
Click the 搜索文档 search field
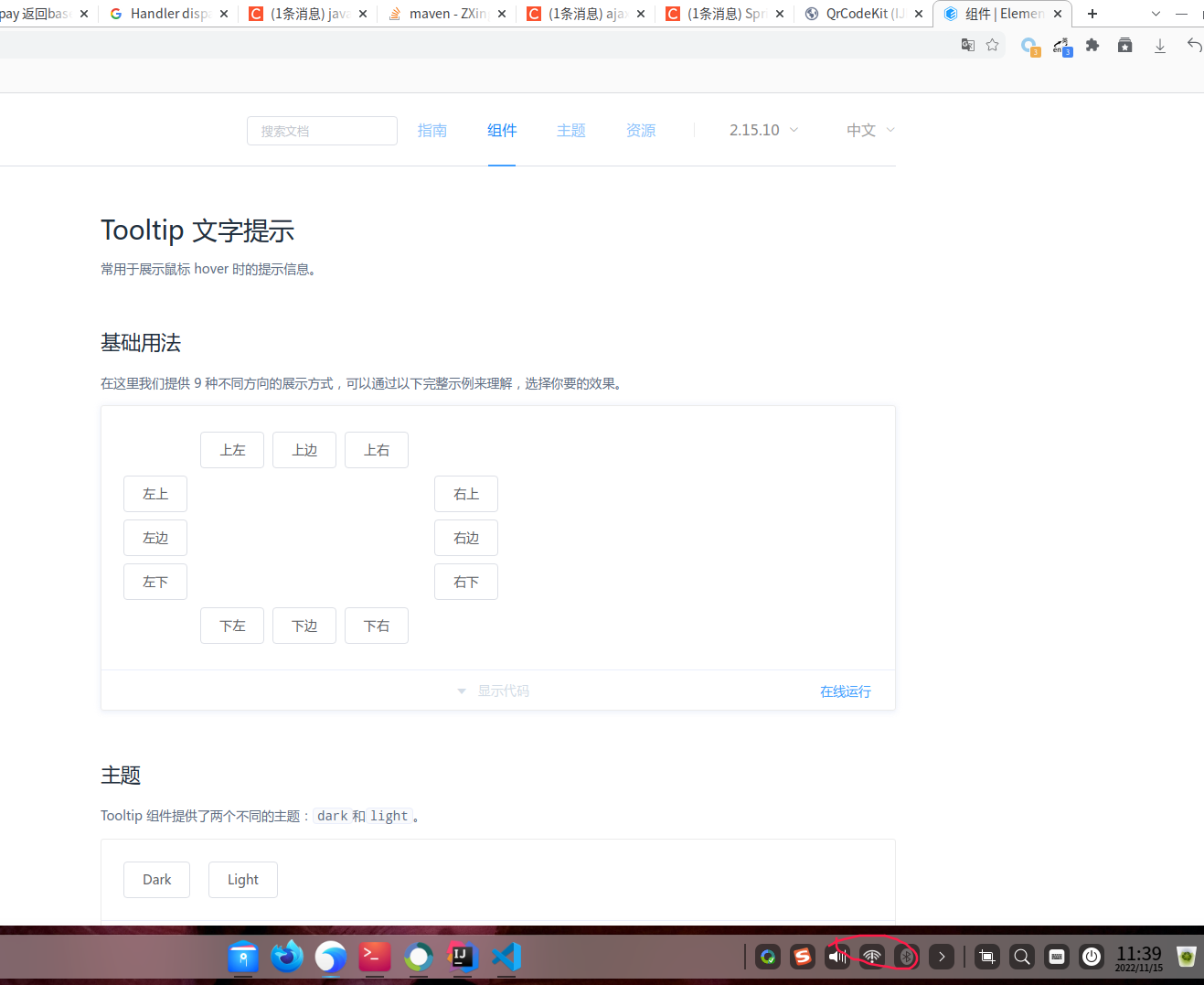pyautogui.click(x=322, y=130)
